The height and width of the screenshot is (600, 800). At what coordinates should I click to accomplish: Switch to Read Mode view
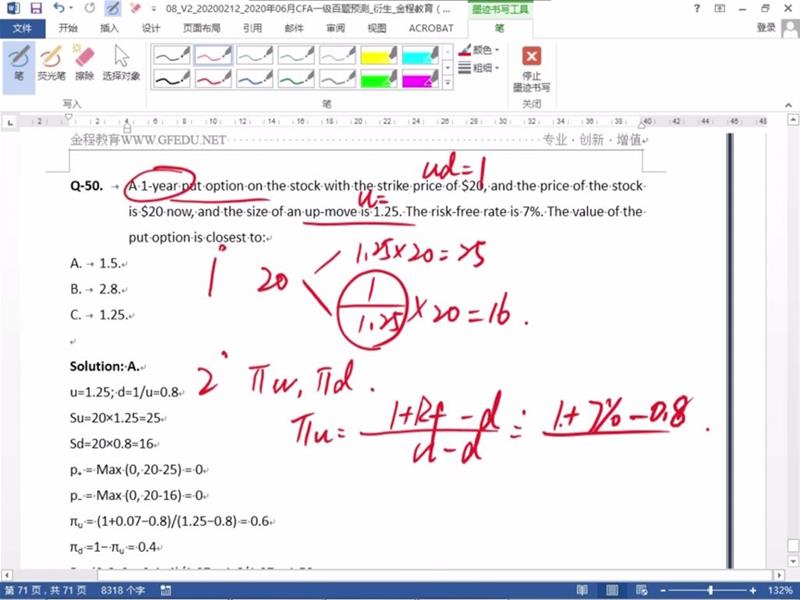tap(582, 590)
